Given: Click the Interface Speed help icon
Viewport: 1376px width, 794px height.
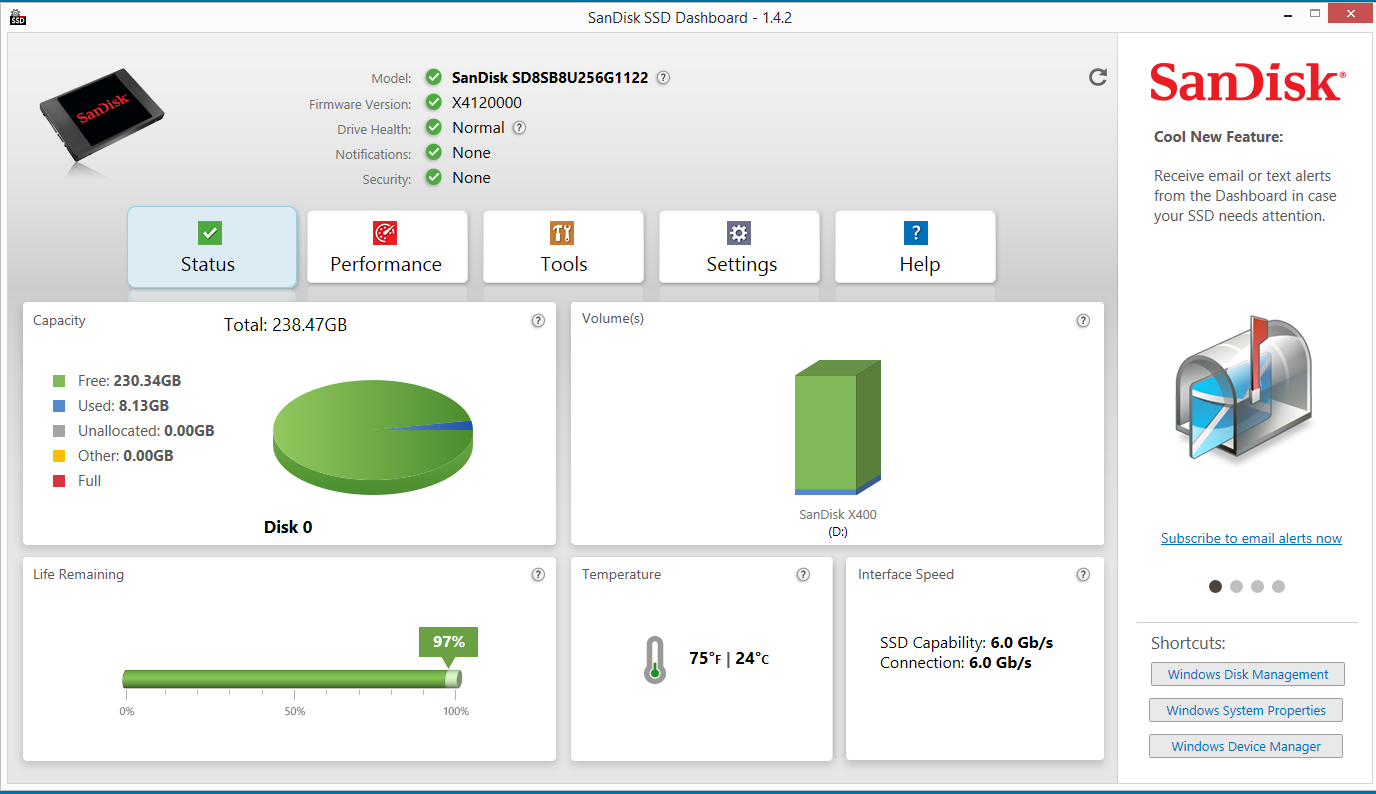Looking at the screenshot, I should click(1083, 575).
